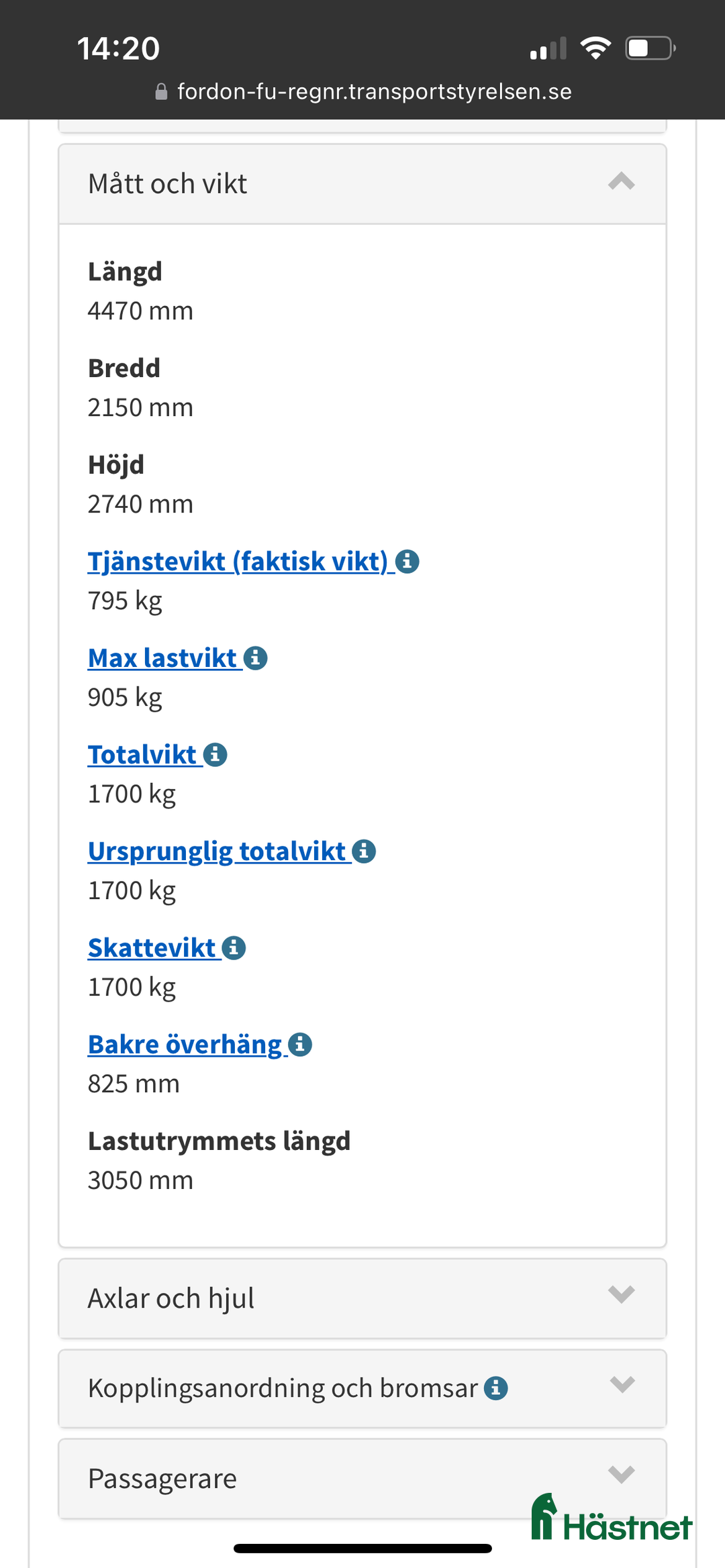Tap the padlock icon in the address bar
The width and height of the screenshot is (725, 1568).
coord(161,91)
